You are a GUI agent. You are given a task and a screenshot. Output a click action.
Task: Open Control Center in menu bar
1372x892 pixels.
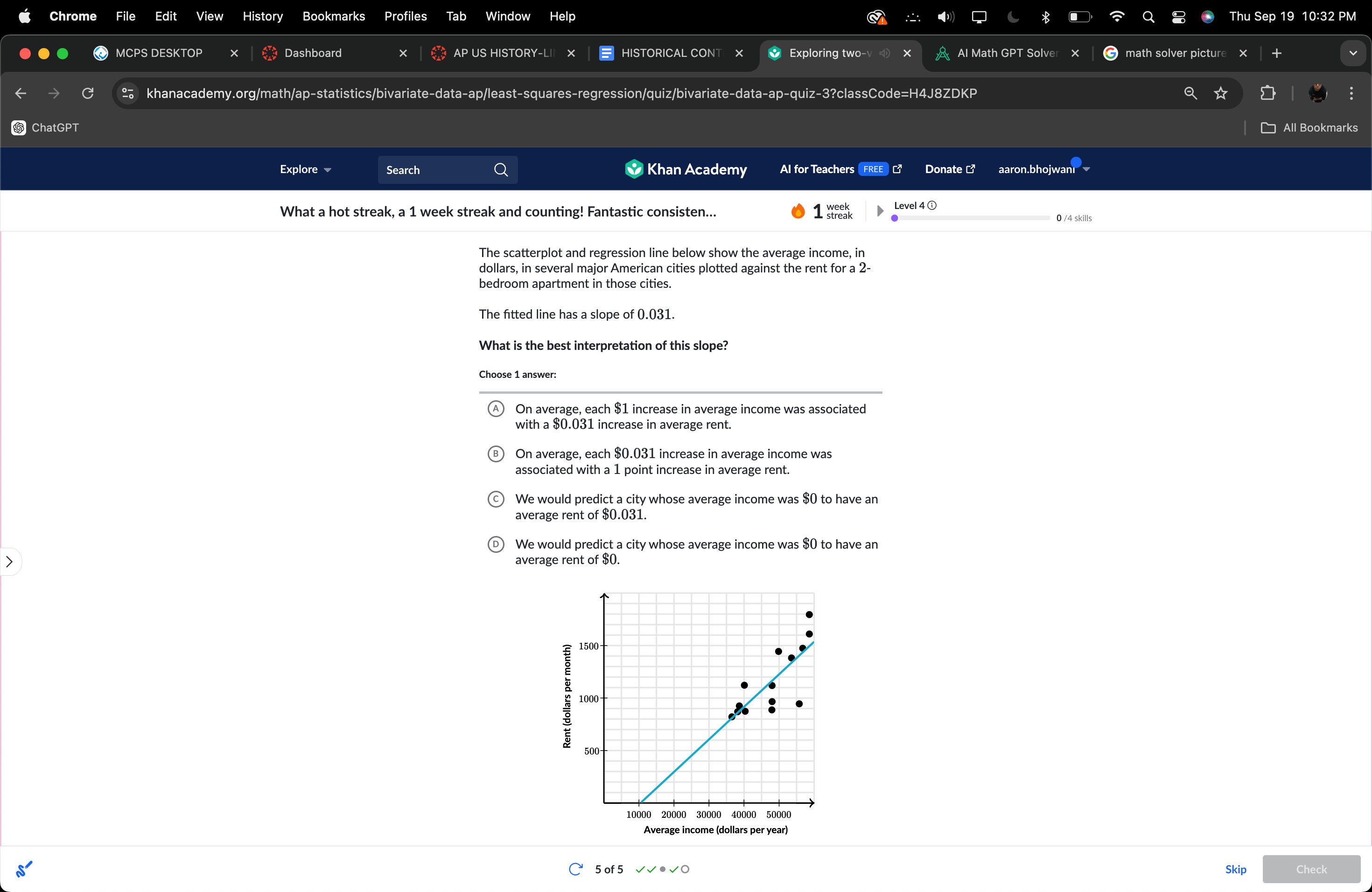click(x=1178, y=17)
